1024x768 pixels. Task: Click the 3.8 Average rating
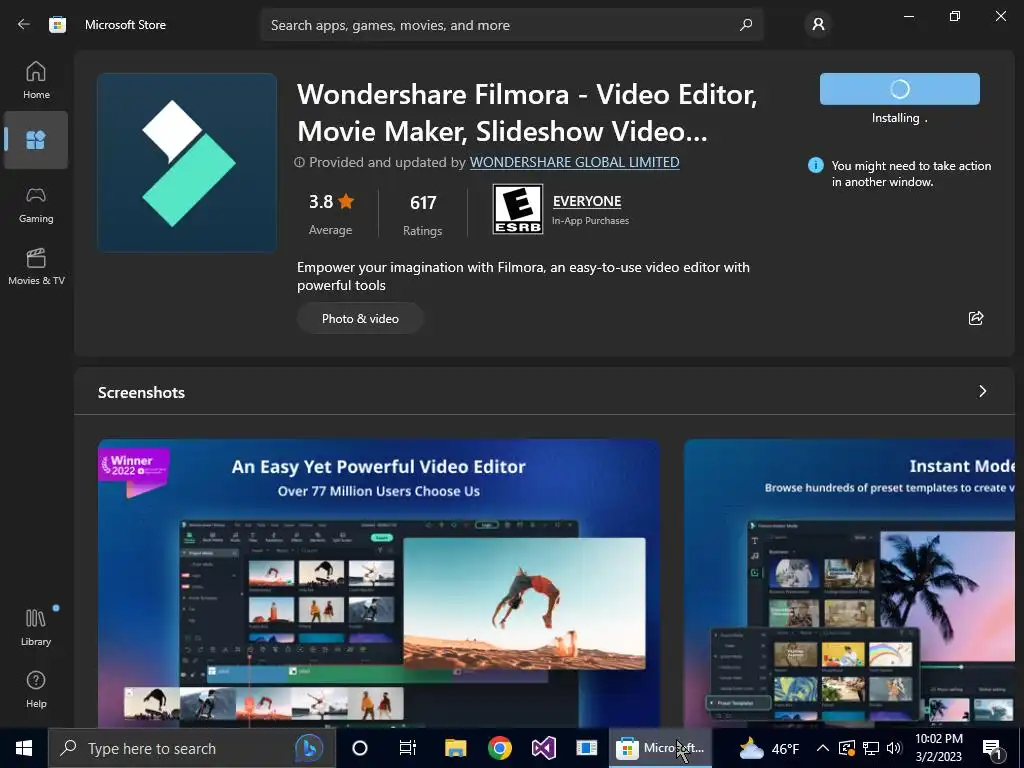click(x=330, y=214)
